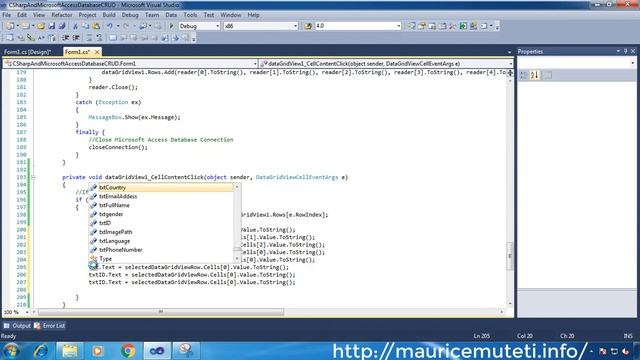This screenshot has width=640, height=360.
Task: Start debugging with the green play icon
Action: 171,26
